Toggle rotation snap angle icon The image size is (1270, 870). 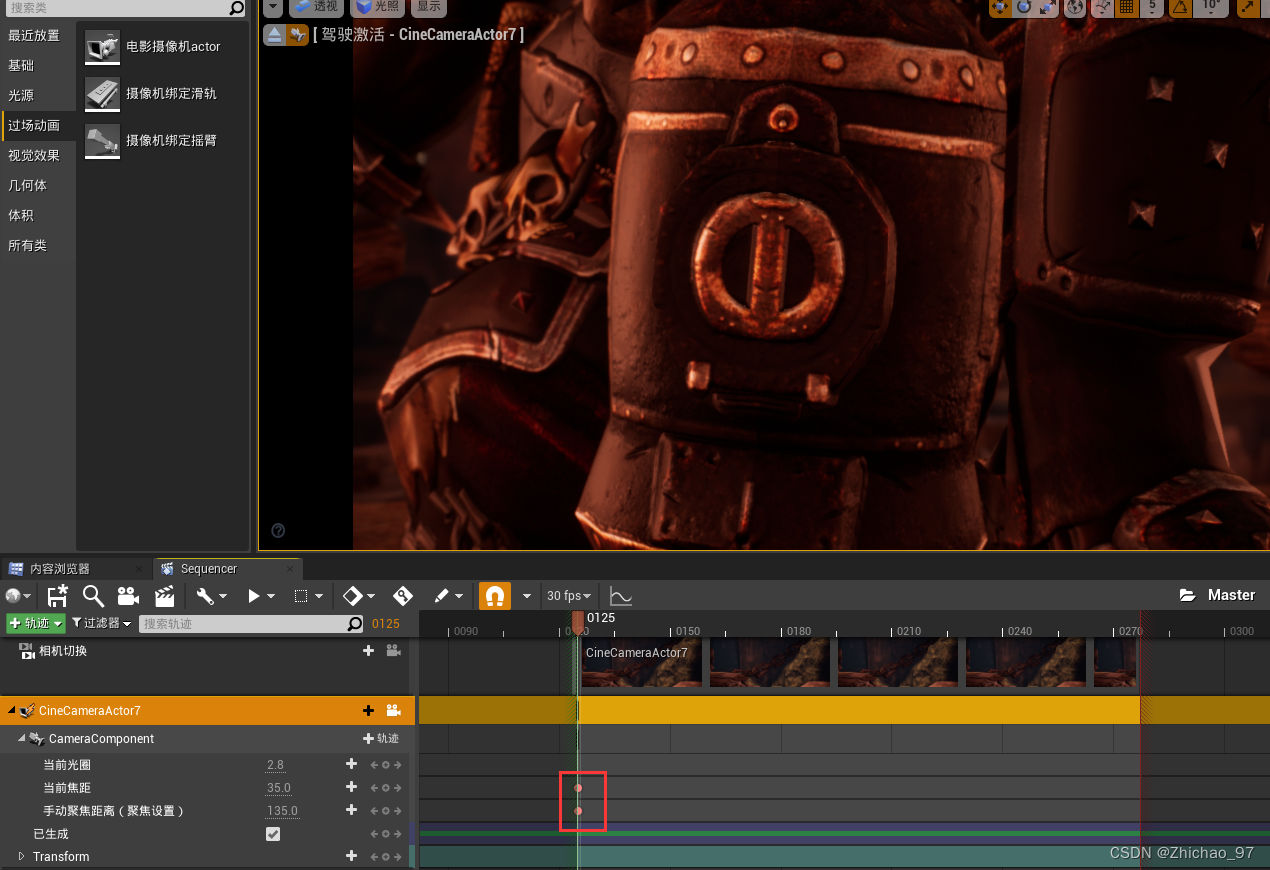click(x=1181, y=7)
